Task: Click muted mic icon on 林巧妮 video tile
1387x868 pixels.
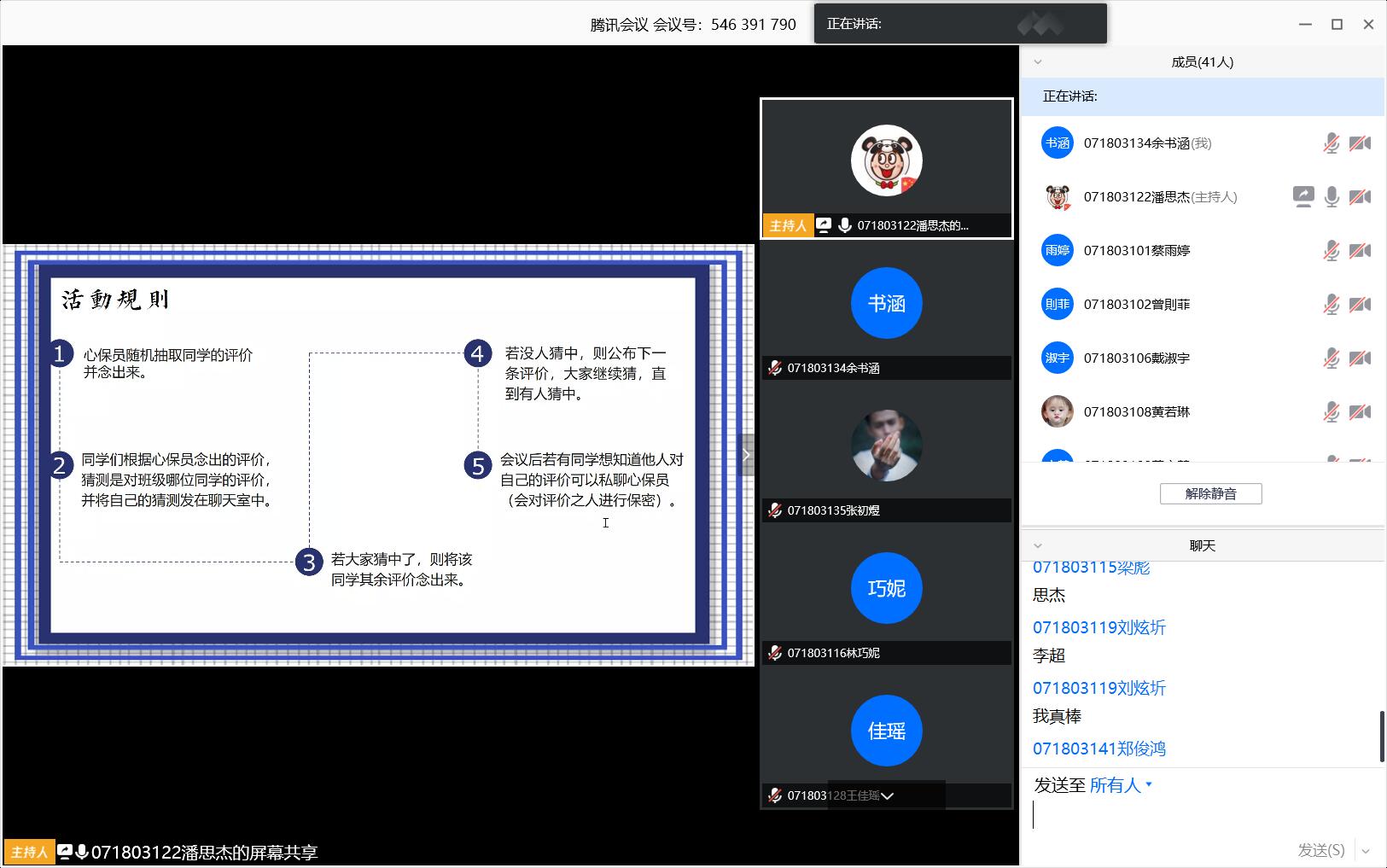Action: point(775,653)
